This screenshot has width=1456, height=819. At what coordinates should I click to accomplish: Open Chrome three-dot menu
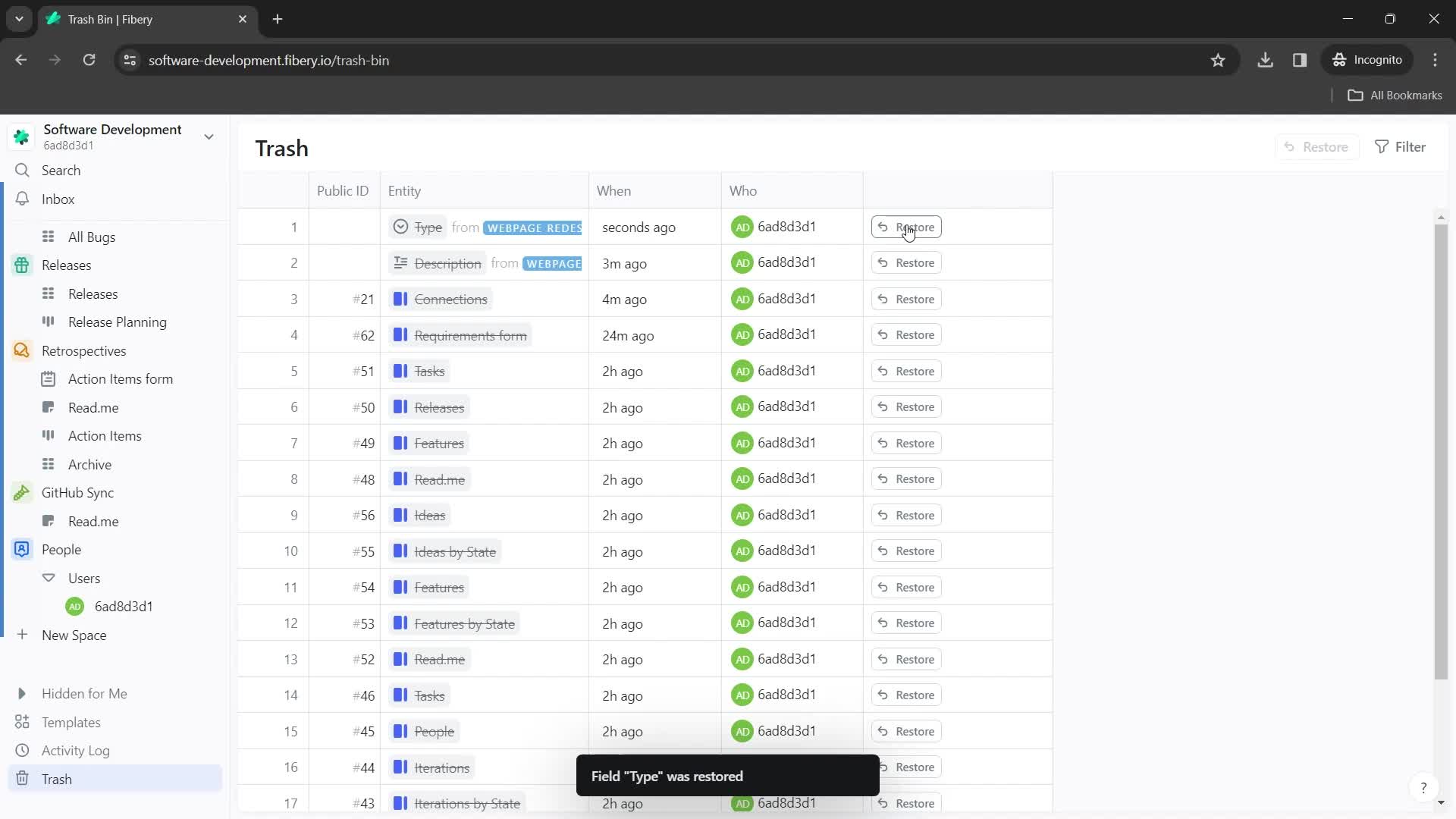1435,60
